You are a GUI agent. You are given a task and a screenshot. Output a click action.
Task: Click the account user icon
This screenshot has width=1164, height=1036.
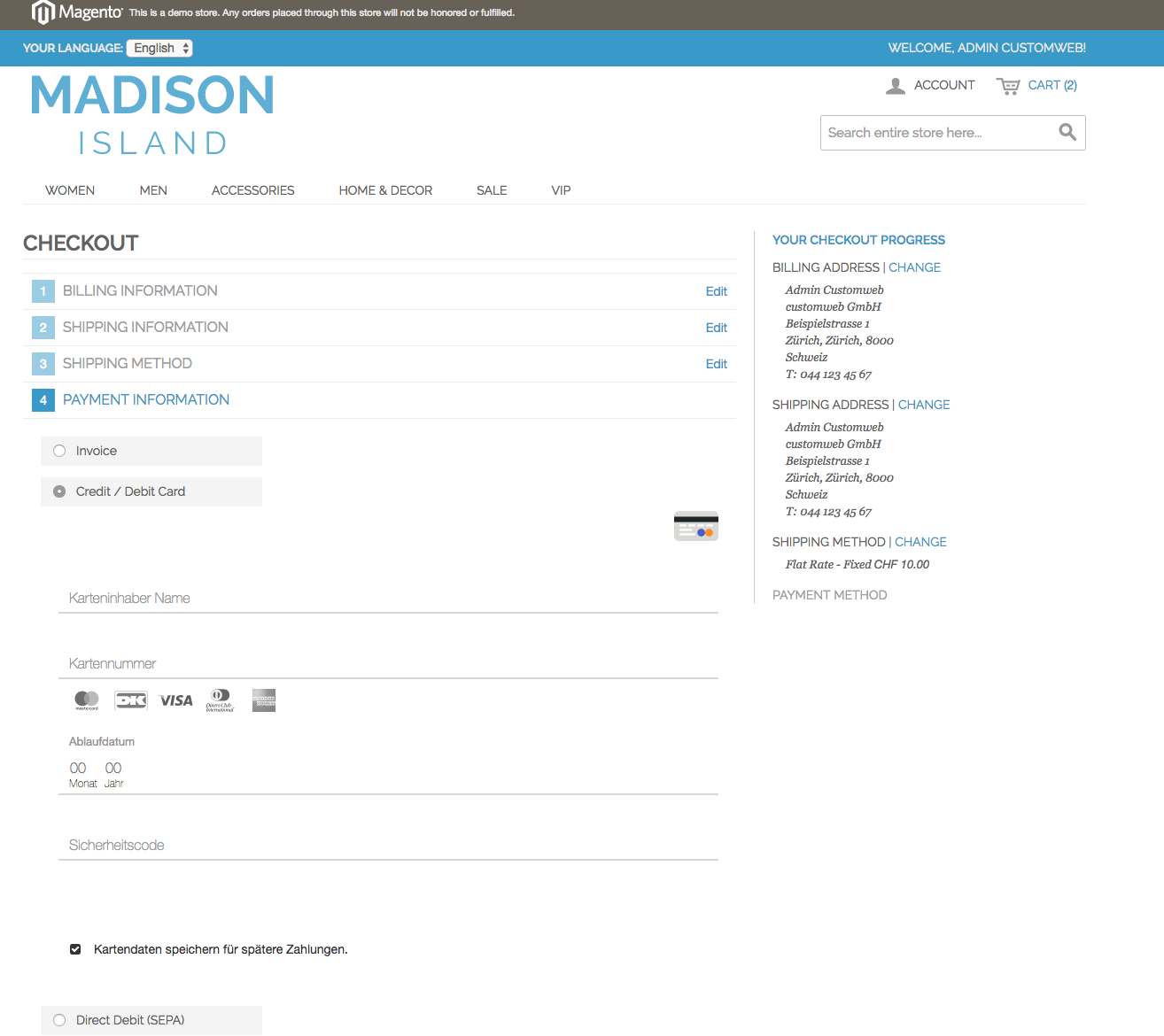(896, 86)
